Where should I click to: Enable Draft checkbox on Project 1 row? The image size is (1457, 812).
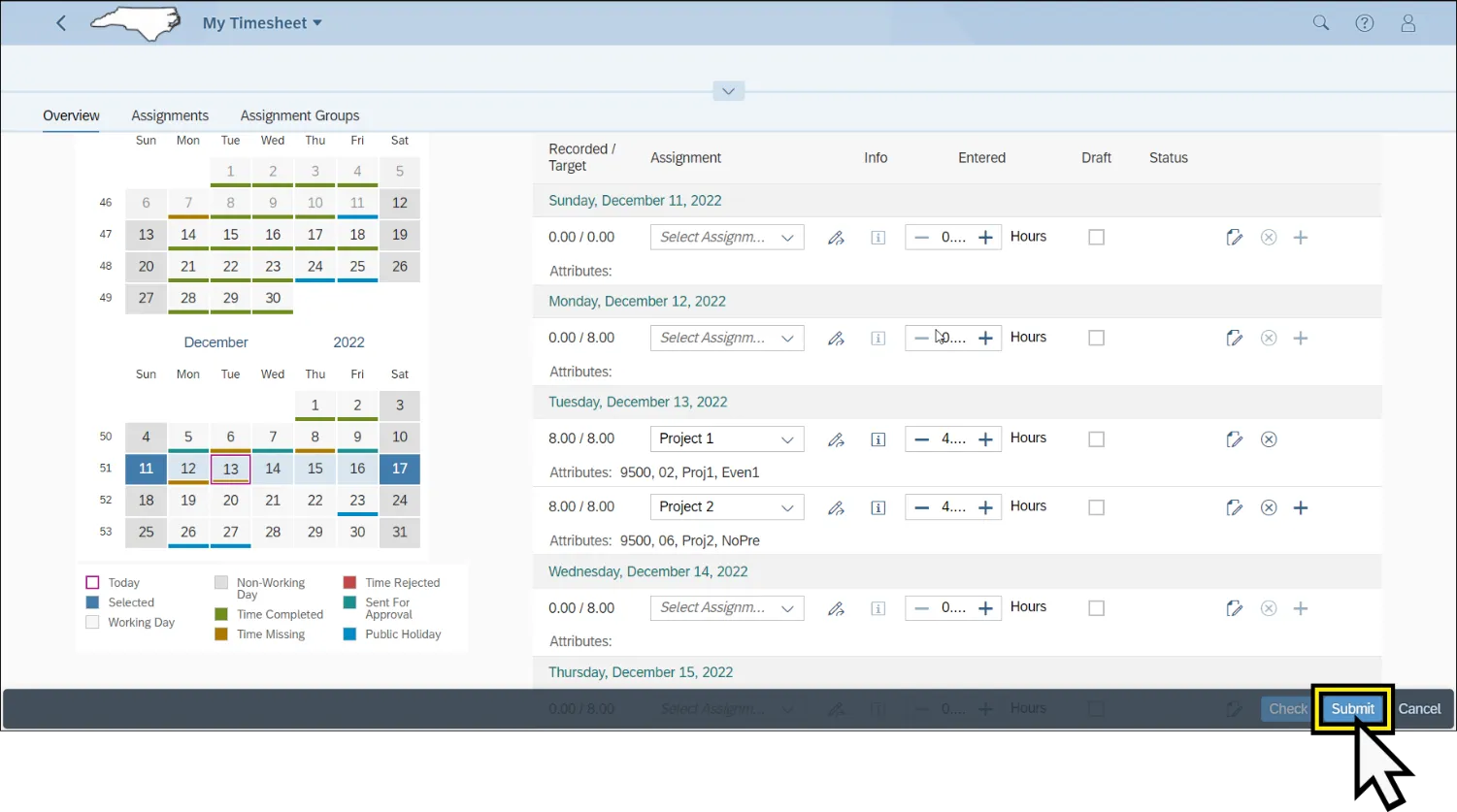coord(1096,439)
